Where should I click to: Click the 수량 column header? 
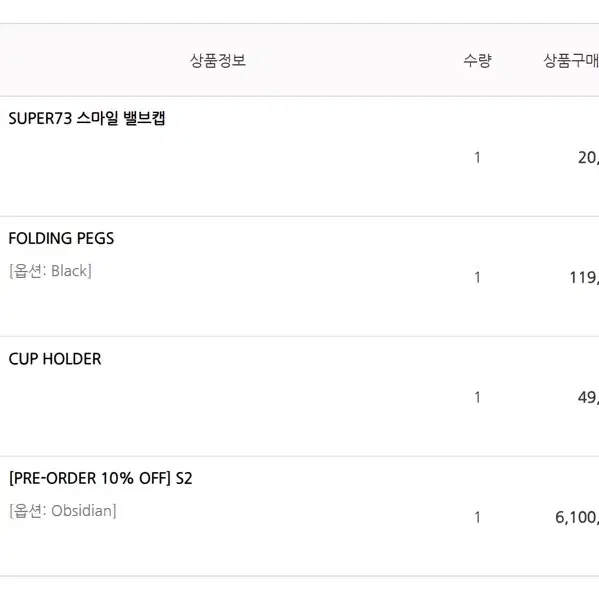click(x=477, y=60)
